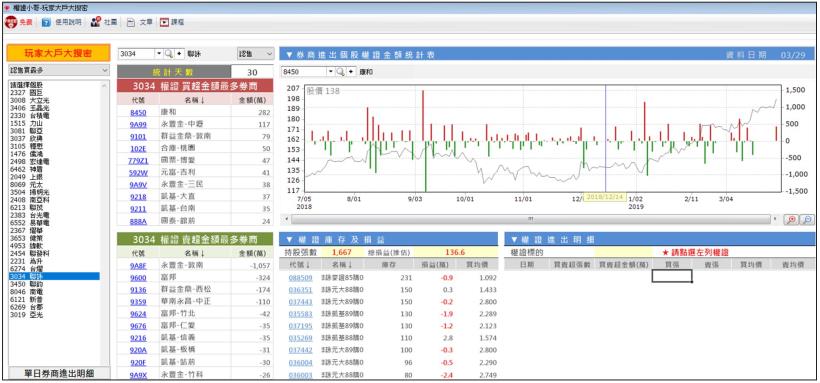Click the plus icon beside the 8450 search

350,72
